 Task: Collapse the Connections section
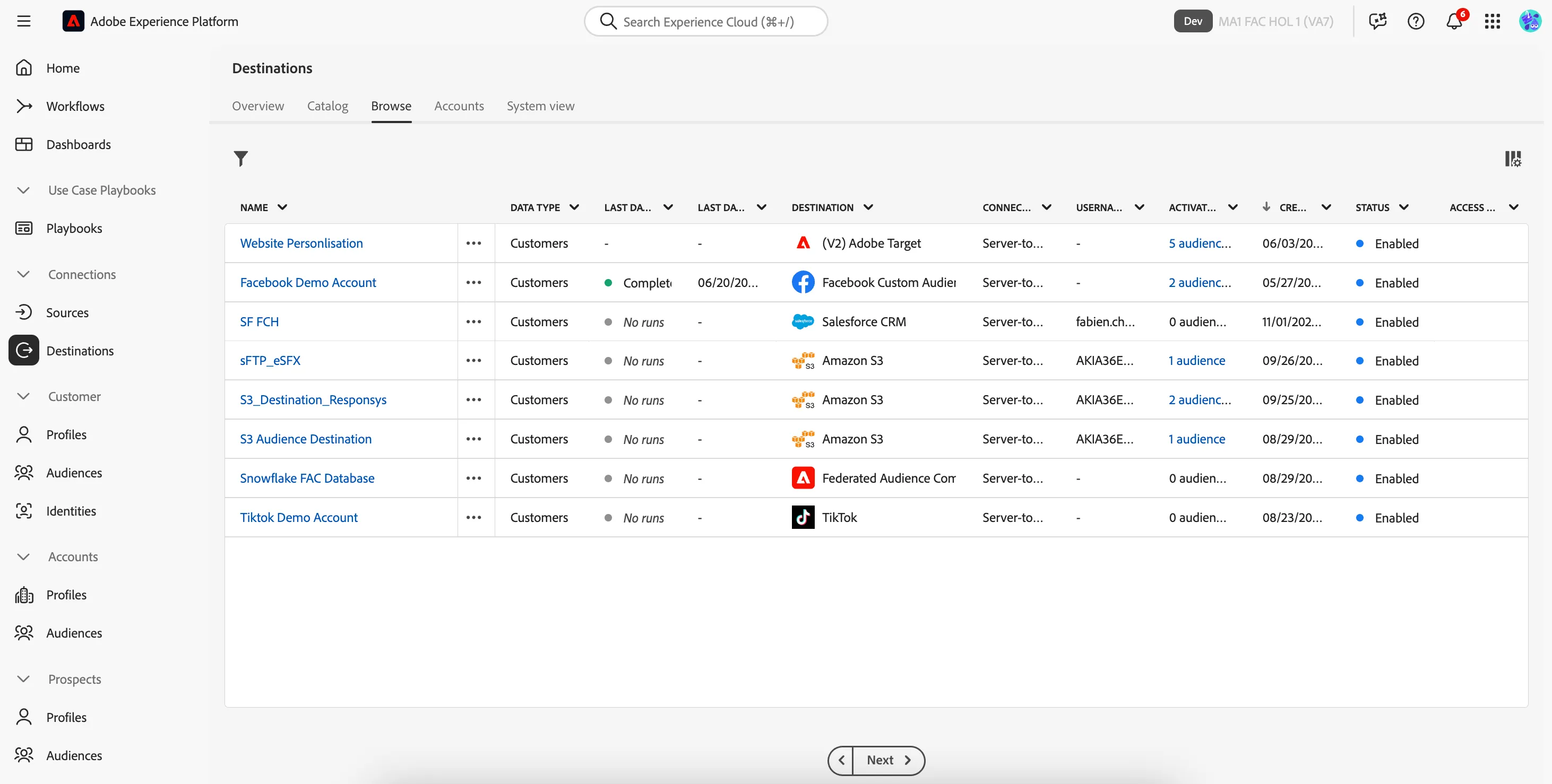tap(23, 275)
